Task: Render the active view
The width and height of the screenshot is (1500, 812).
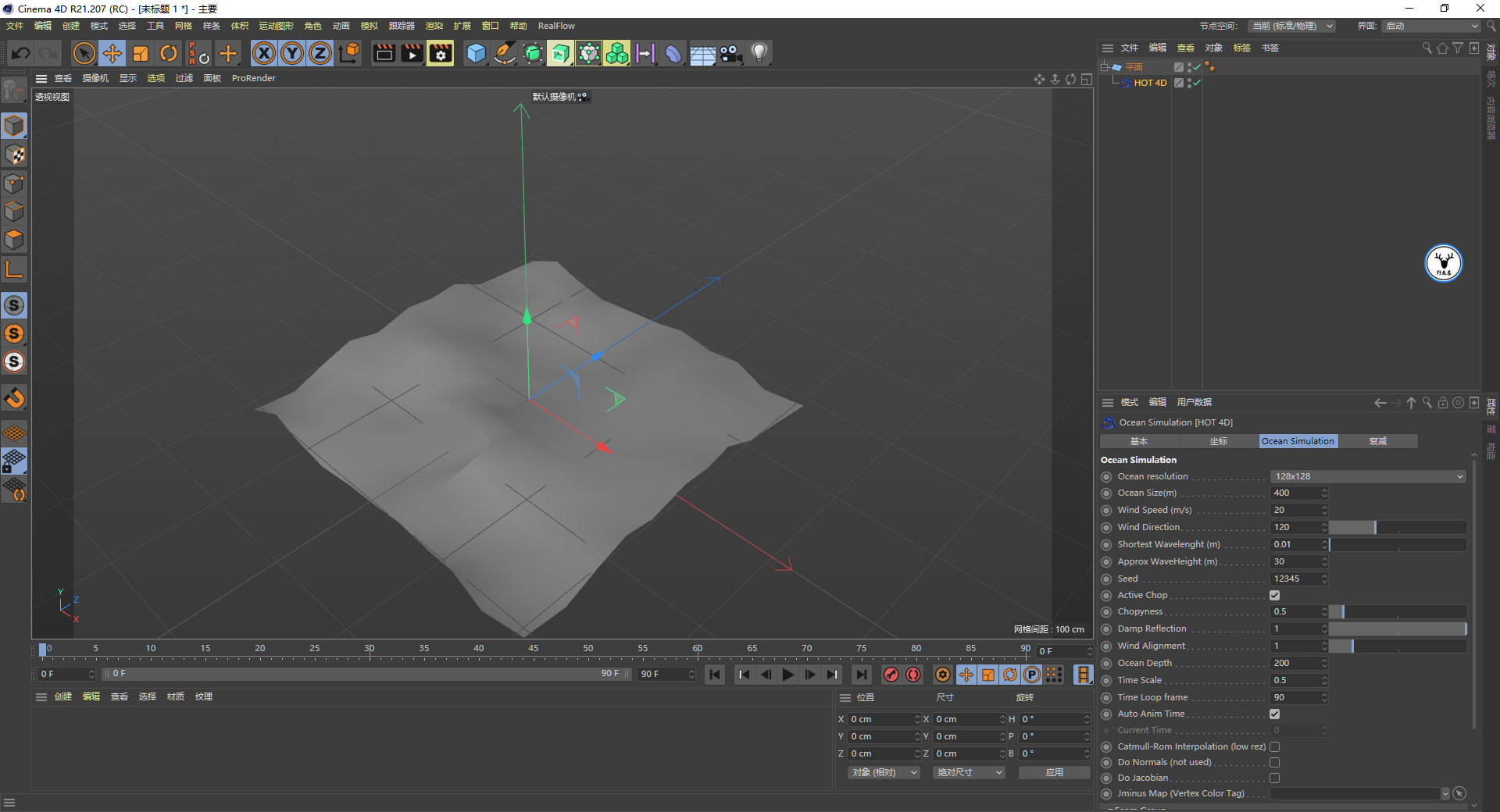Action: pyautogui.click(x=384, y=53)
